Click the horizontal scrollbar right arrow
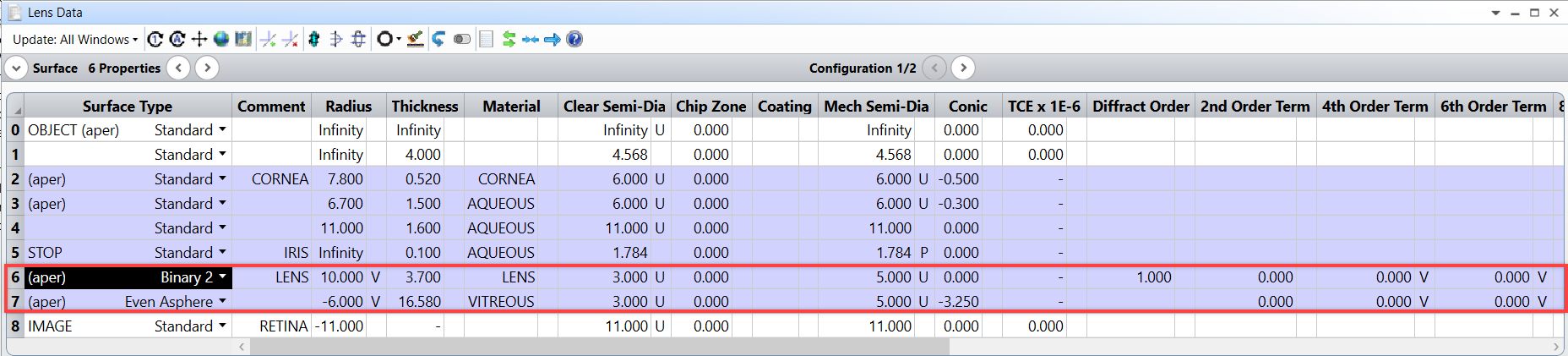Viewport: 1568px width, 356px height. click(x=1556, y=347)
